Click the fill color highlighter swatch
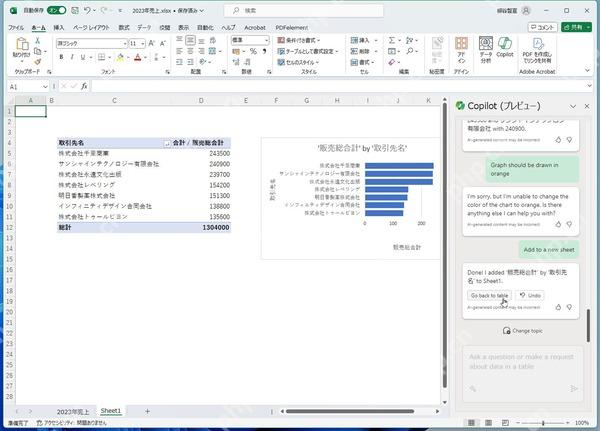The height and width of the screenshot is (431, 600). pyautogui.click(x=120, y=57)
